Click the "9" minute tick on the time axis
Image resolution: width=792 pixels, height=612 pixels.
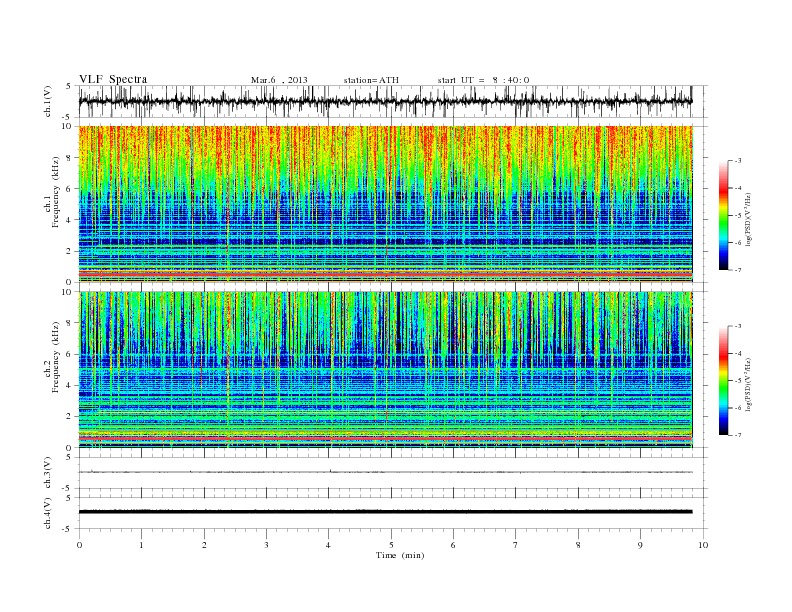[x=640, y=545]
